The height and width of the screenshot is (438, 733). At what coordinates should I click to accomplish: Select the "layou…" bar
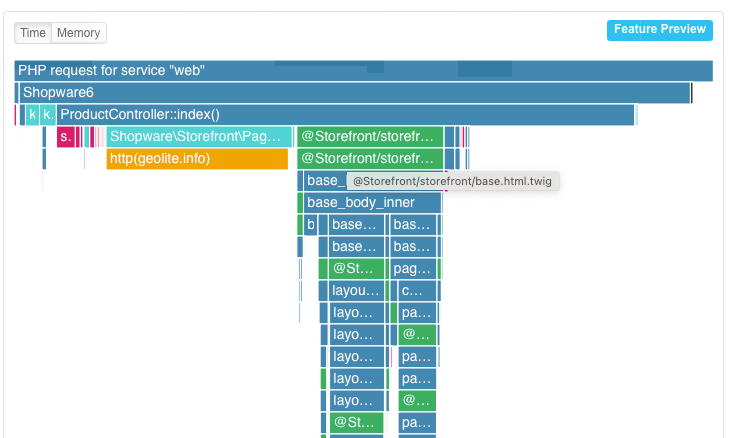(356, 290)
